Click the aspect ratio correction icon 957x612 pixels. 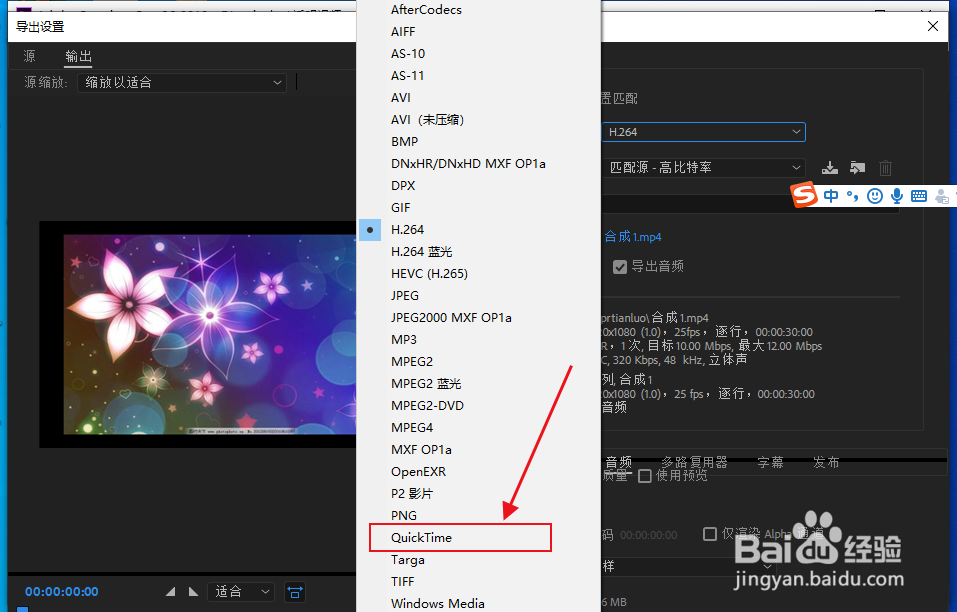[x=295, y=592]
